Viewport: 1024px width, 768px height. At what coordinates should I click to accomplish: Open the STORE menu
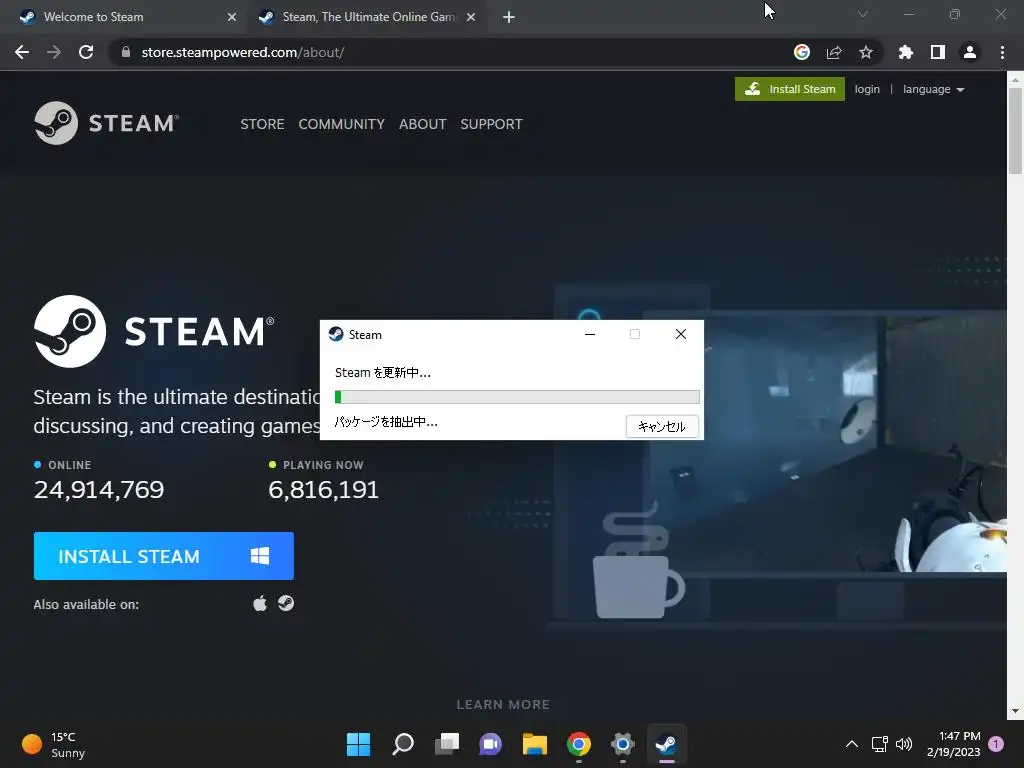262,124
